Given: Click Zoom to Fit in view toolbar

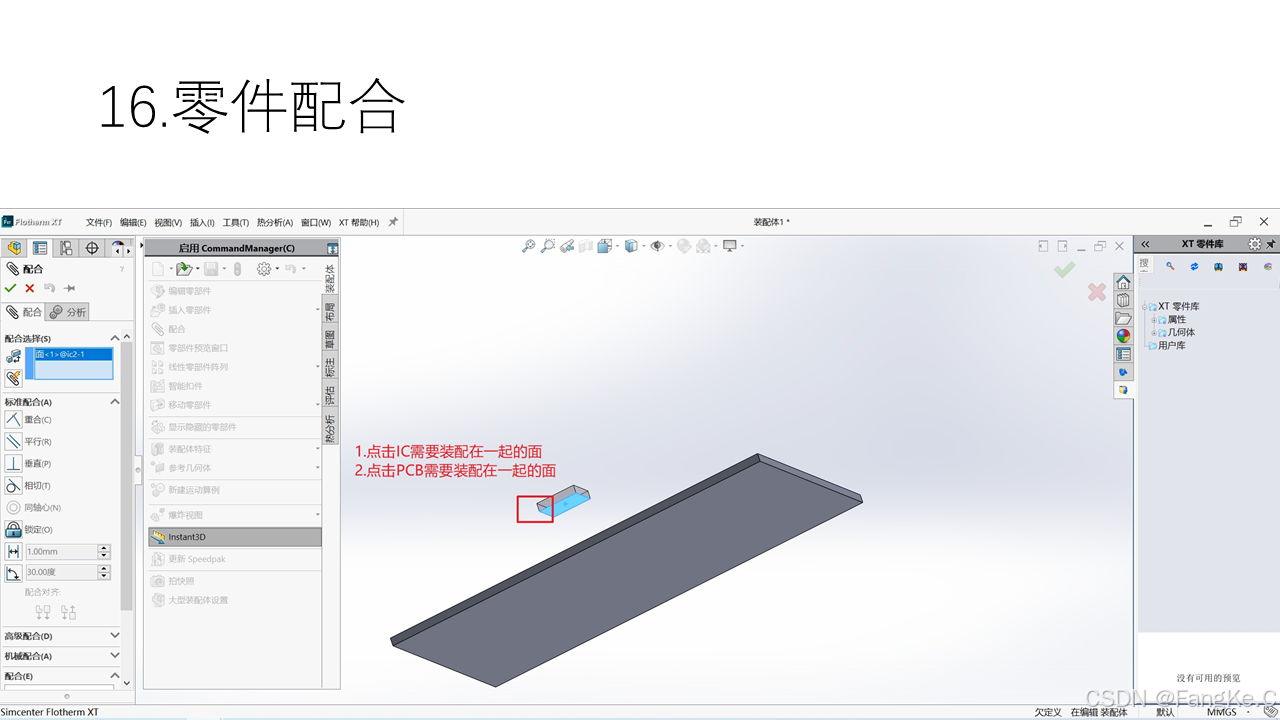Looking at the screenshot, I should click(529, 246).
